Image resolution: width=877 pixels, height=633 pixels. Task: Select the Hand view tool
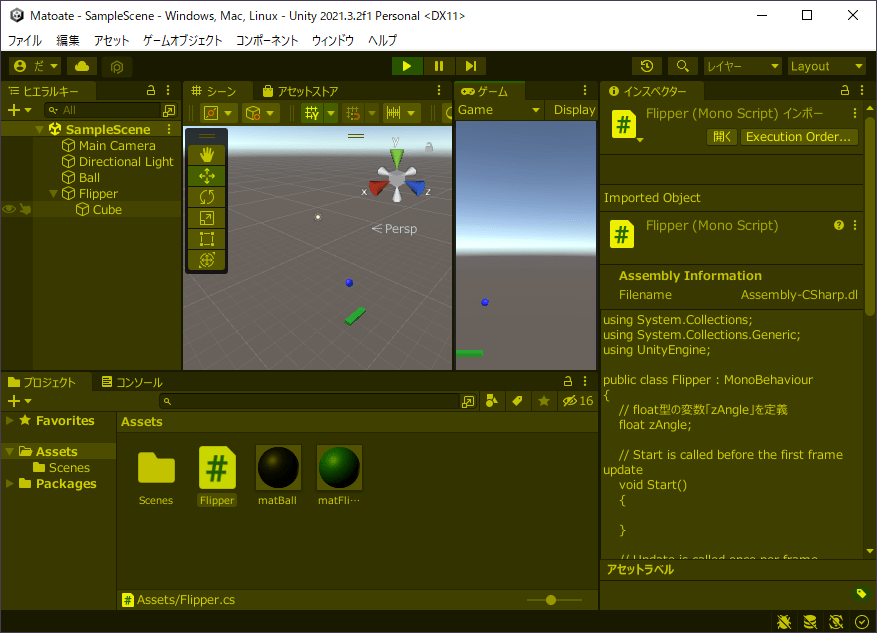[206, 155]
